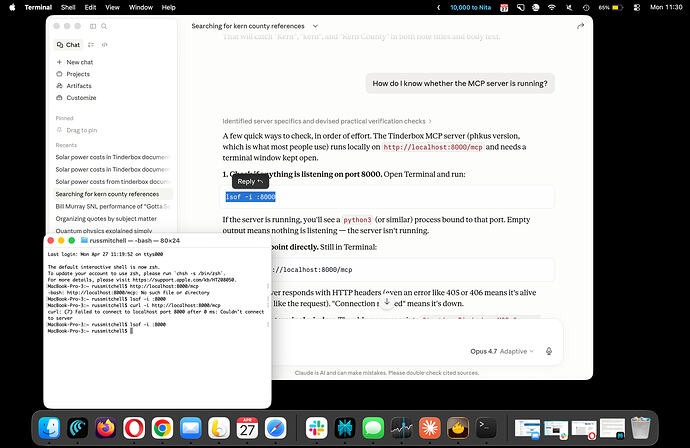Click the share icon in Claude header
Image resolution: width=690 pixels, height=448 pixels.
580,26
